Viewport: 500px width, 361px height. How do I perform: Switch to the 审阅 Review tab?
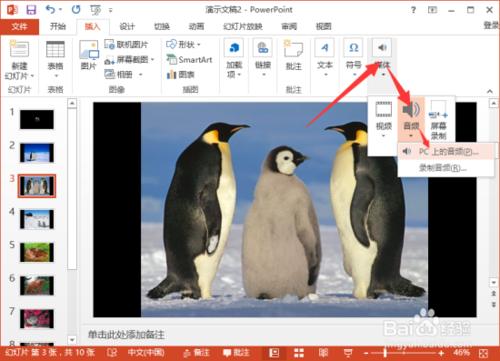[289, 26]
